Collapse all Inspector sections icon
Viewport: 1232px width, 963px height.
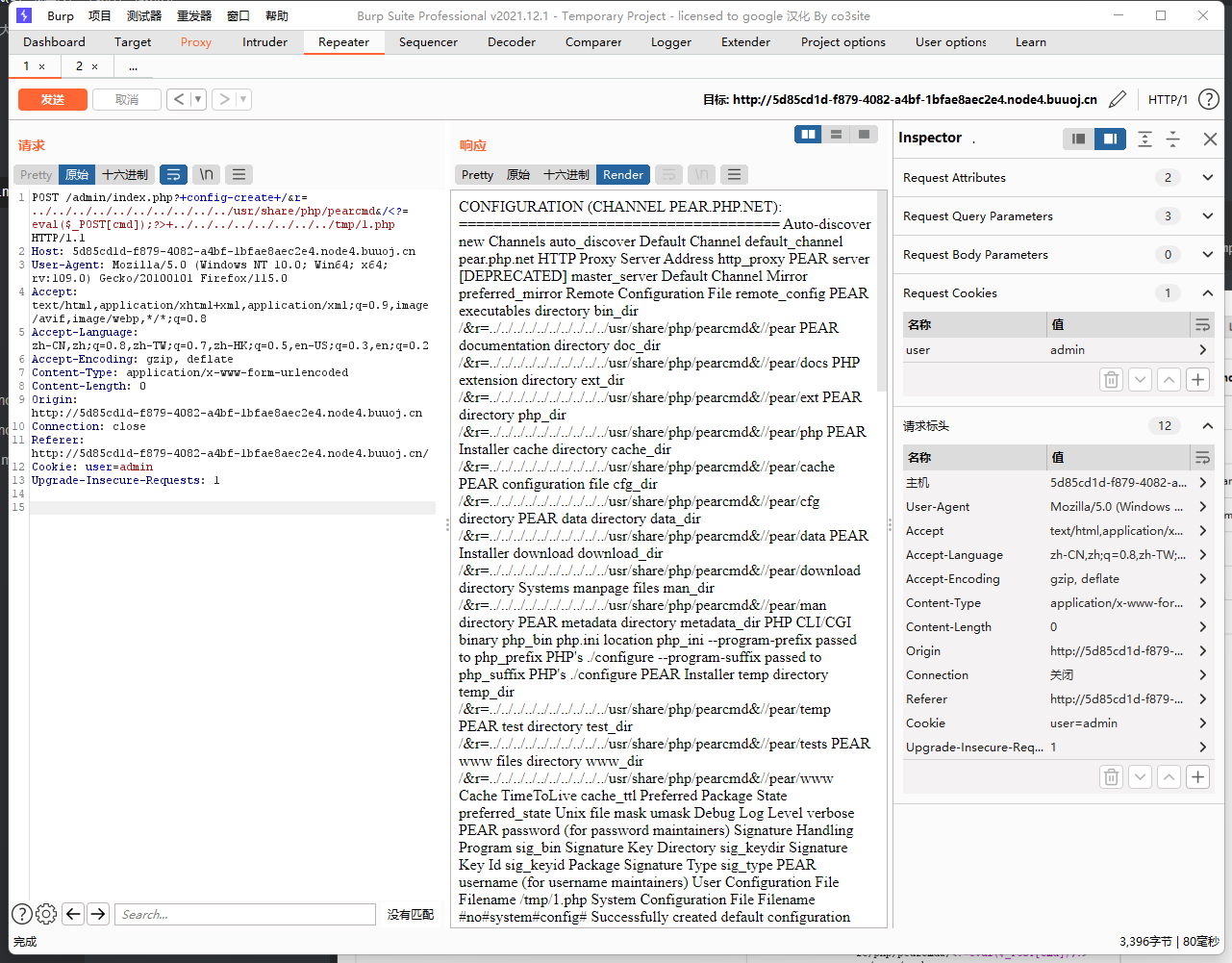click(x=1173, y=139)
